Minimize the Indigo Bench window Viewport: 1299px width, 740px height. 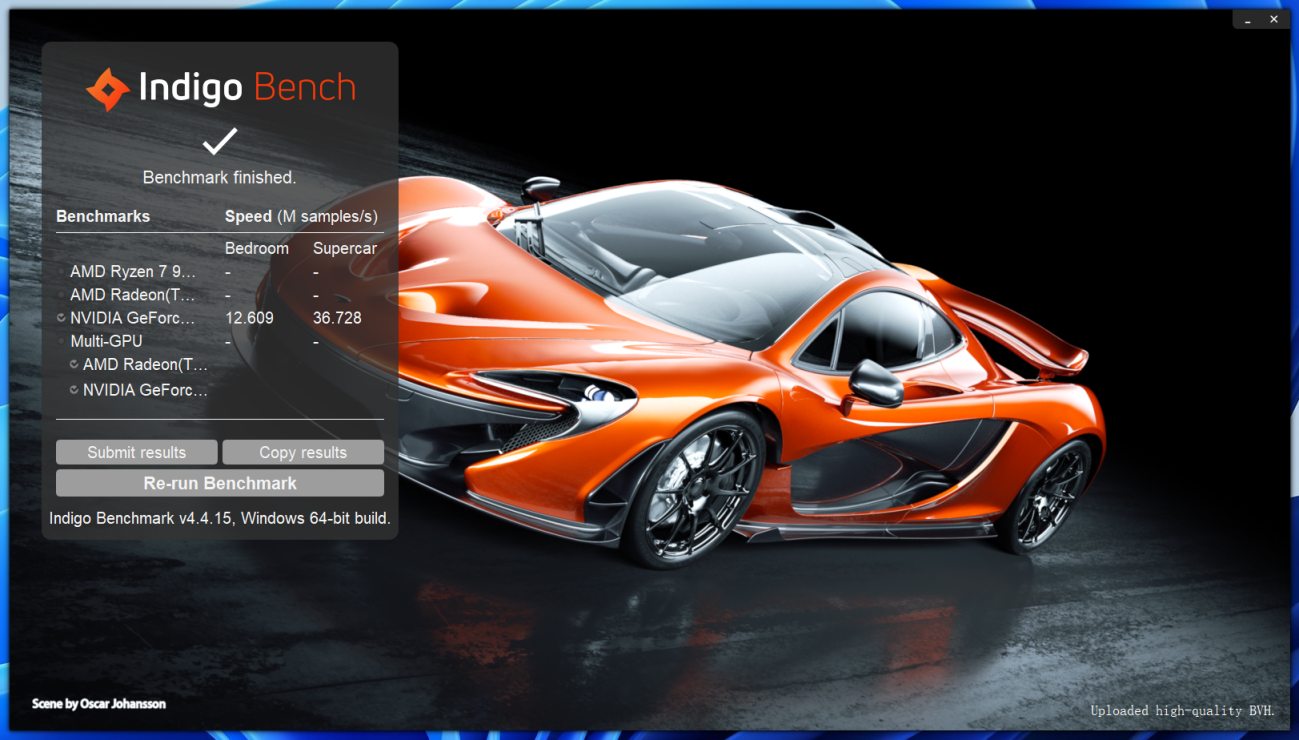[1247, 19]
